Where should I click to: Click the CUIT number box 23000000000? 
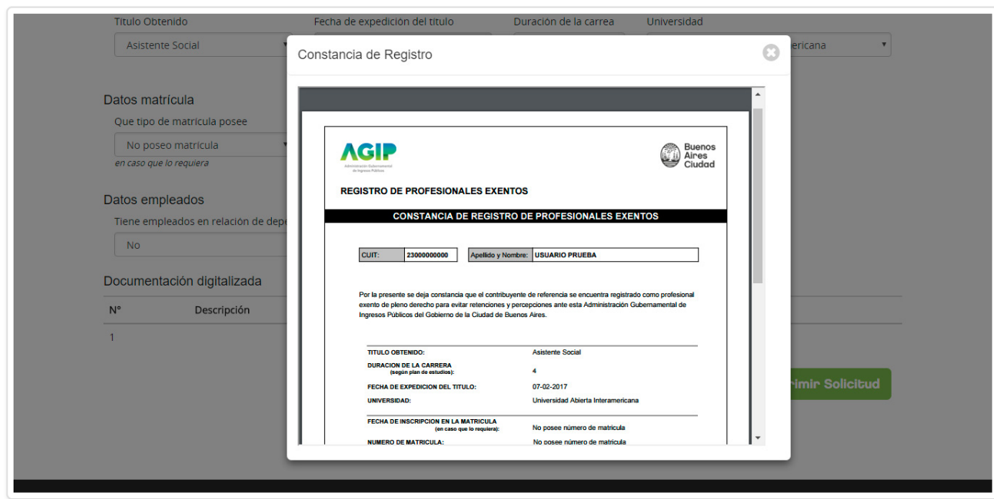pos(431,255)
